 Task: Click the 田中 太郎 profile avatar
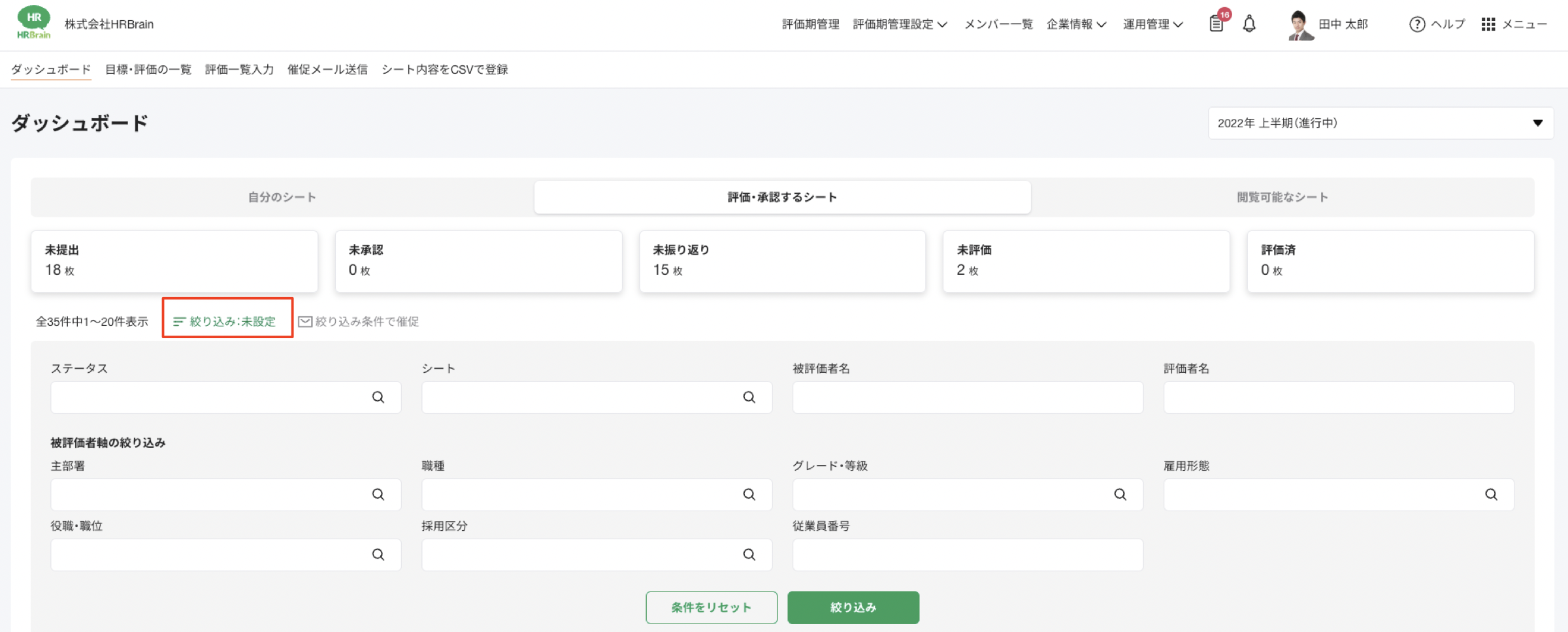[1300, 25]
